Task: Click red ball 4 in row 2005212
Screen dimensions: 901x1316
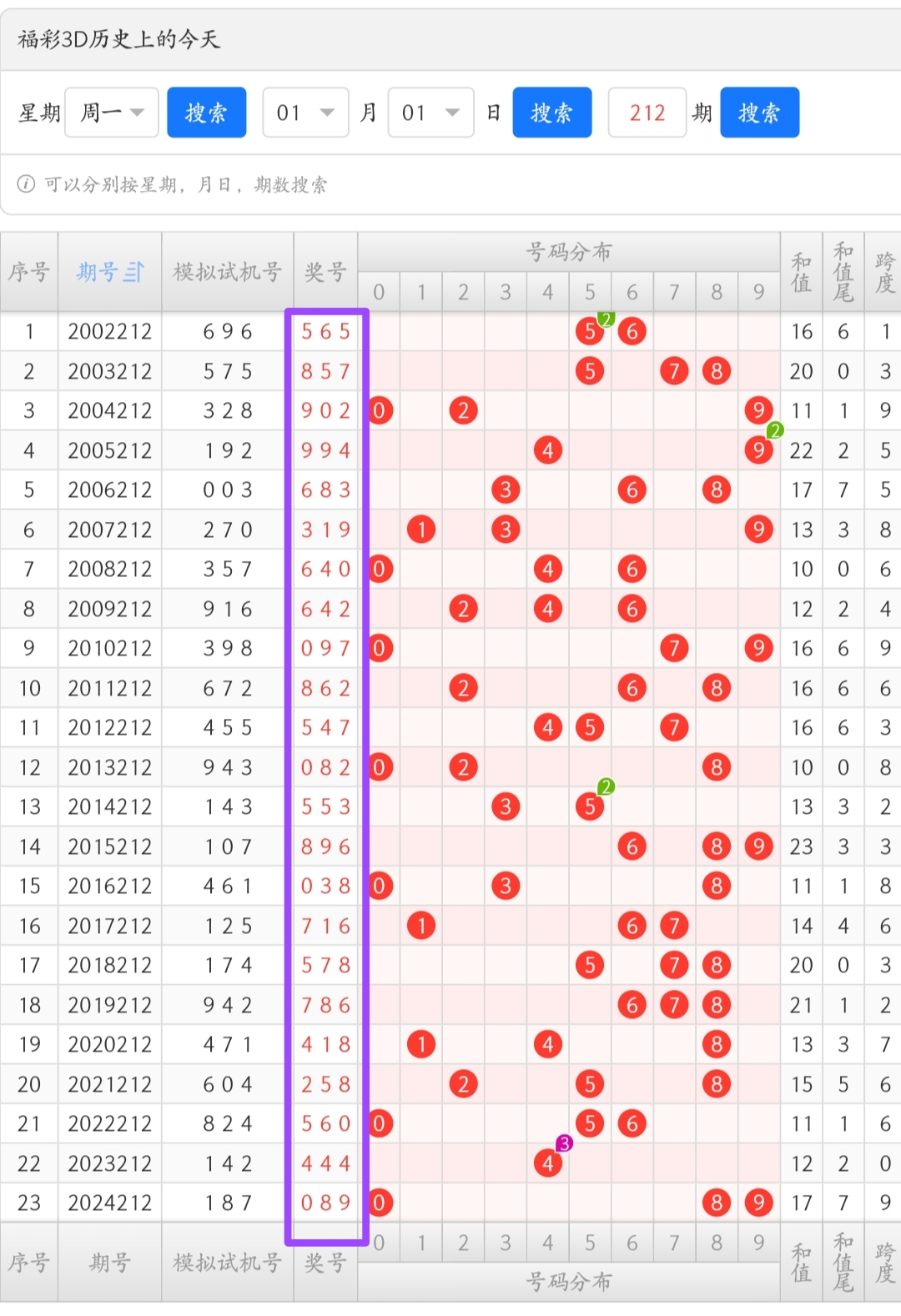Action: tap(547, 450)
